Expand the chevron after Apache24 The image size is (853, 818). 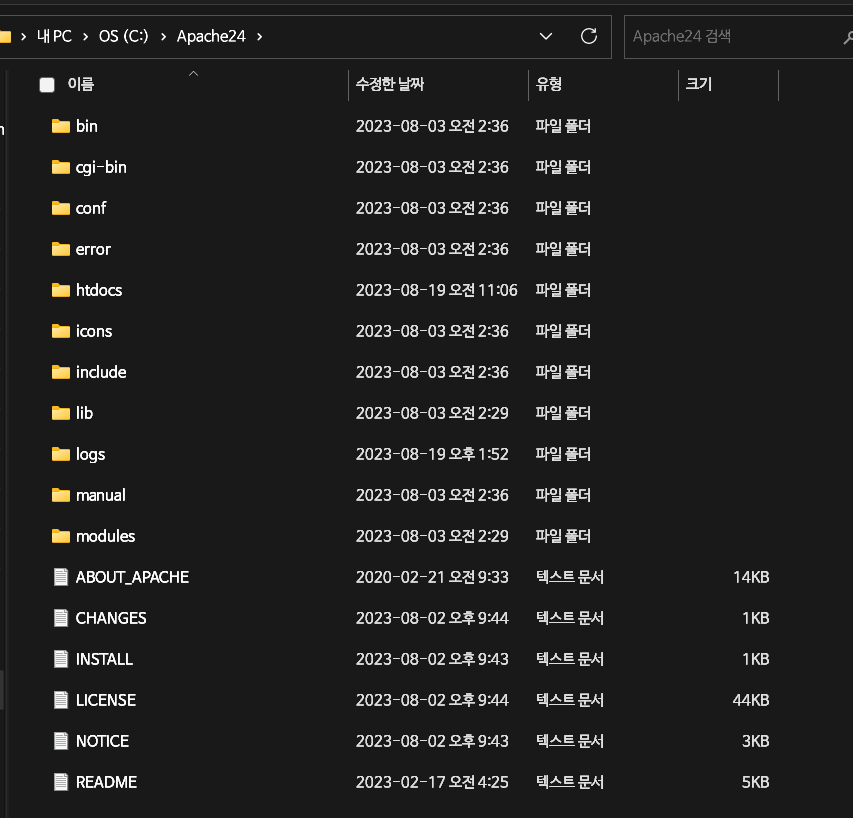coord(259,36)
